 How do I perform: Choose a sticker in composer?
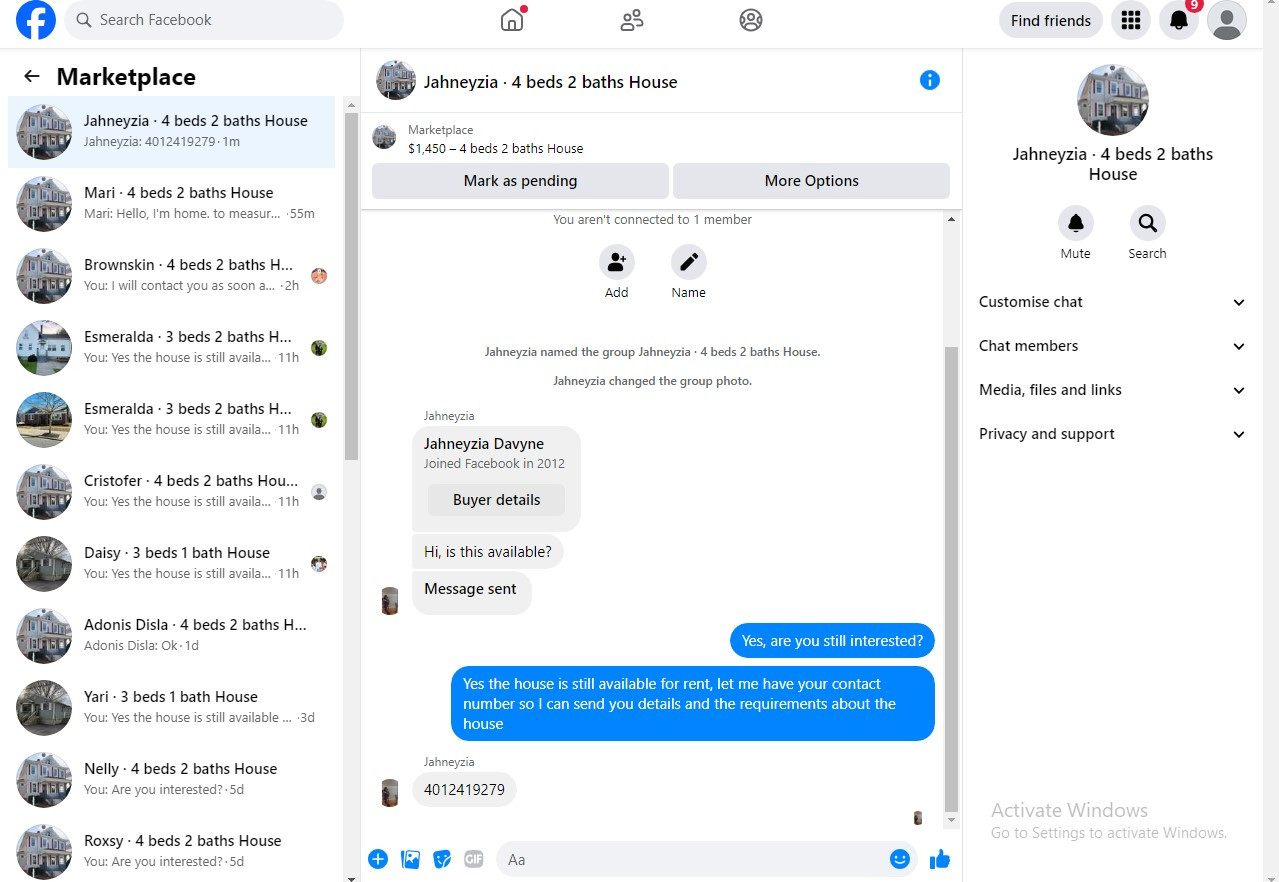tap(442, 859)
